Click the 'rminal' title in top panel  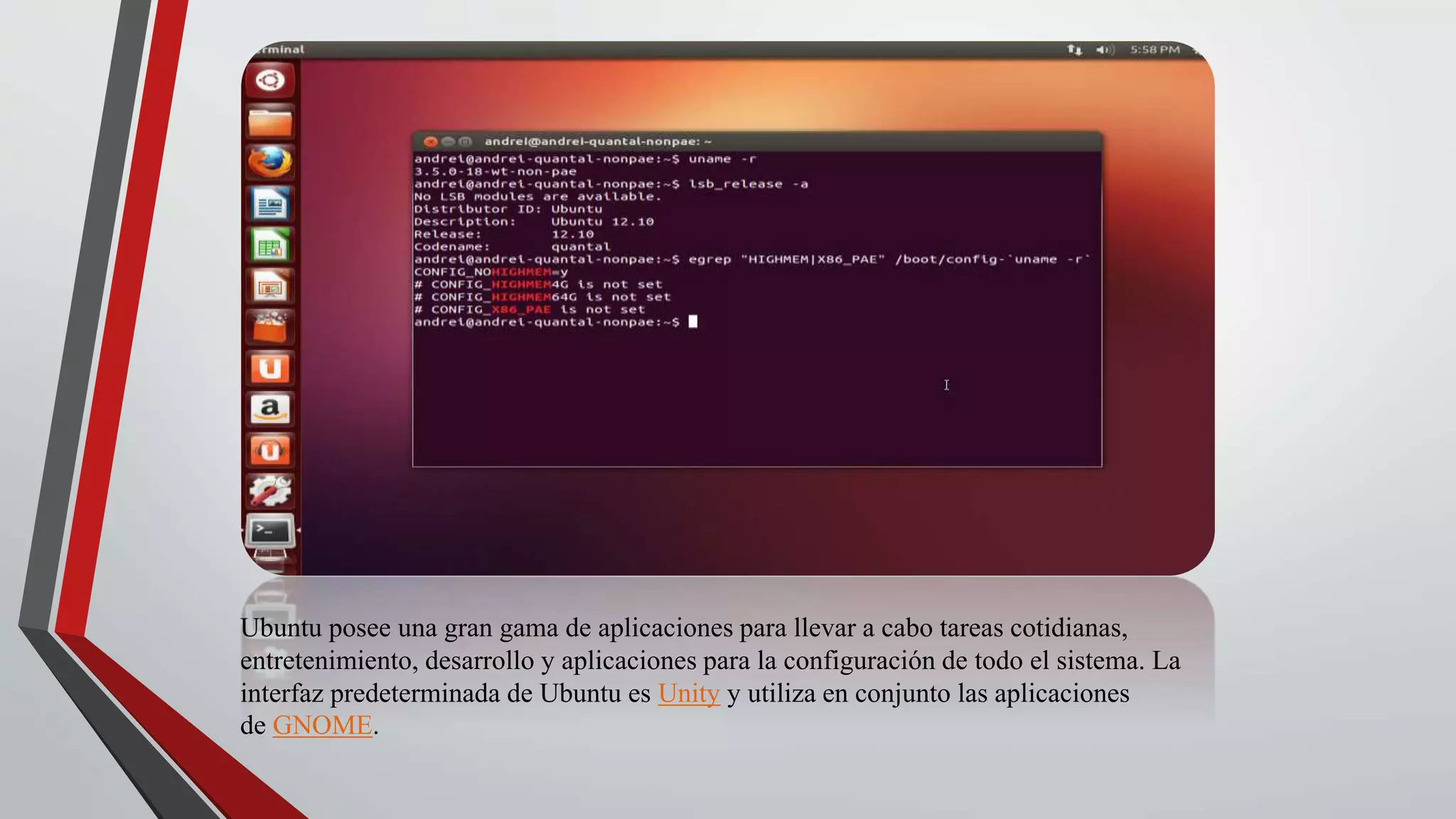(281, 50)
